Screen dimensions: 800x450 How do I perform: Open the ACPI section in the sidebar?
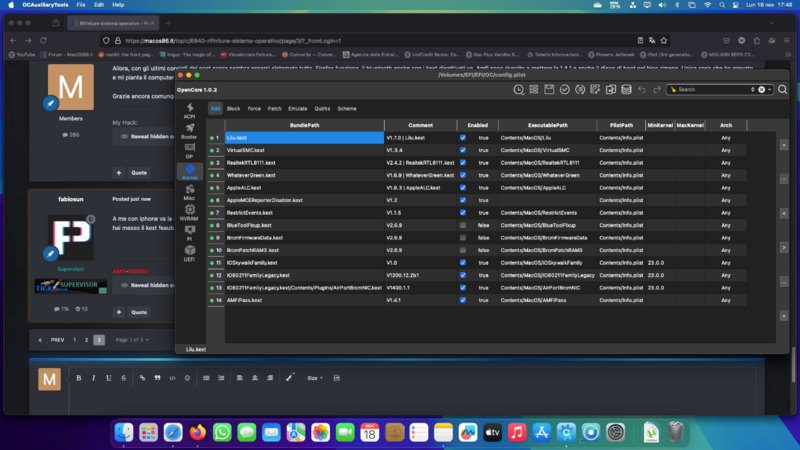pyautogui.click(x=189, y=110)
